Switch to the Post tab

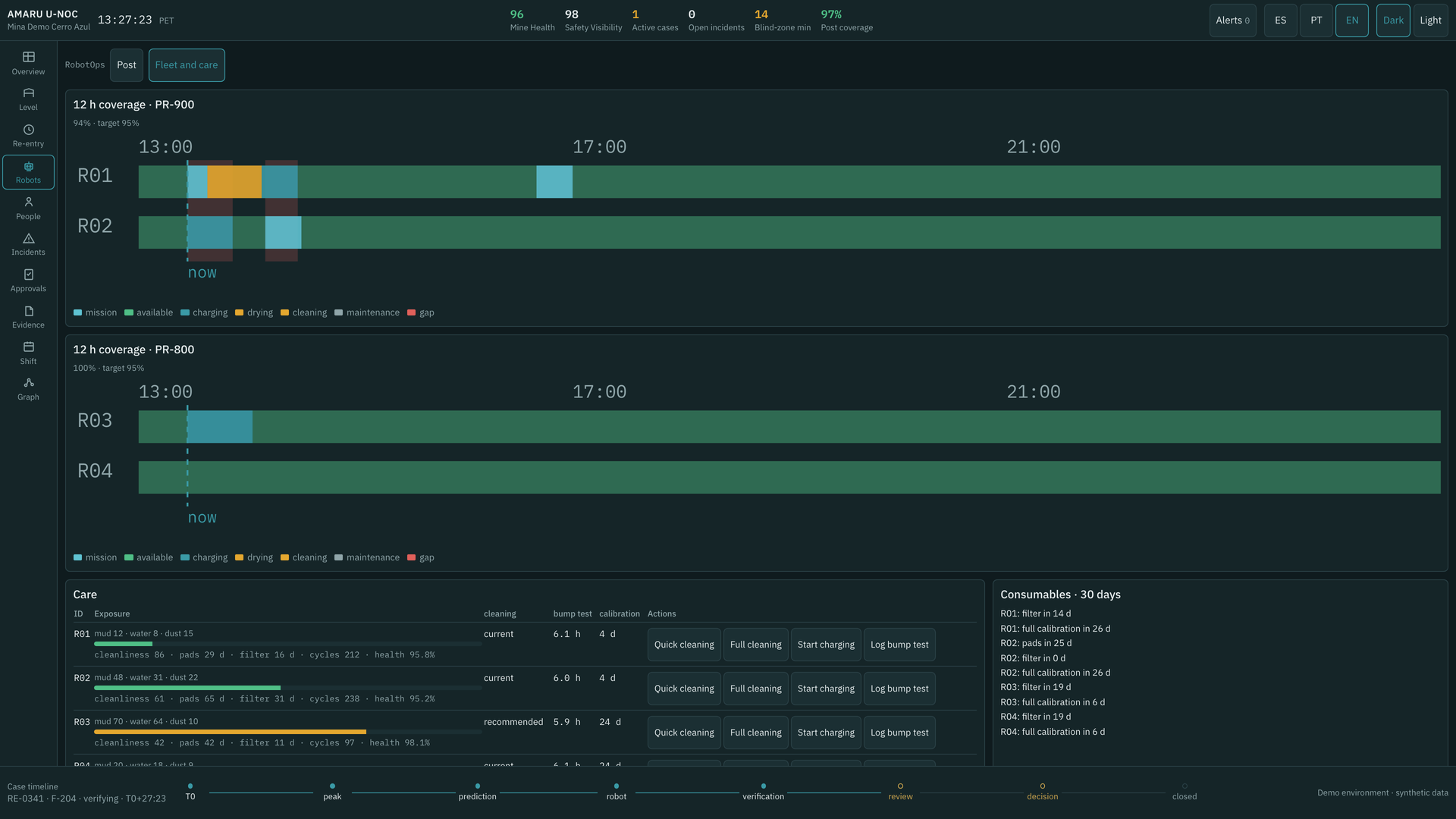[127, 65]
